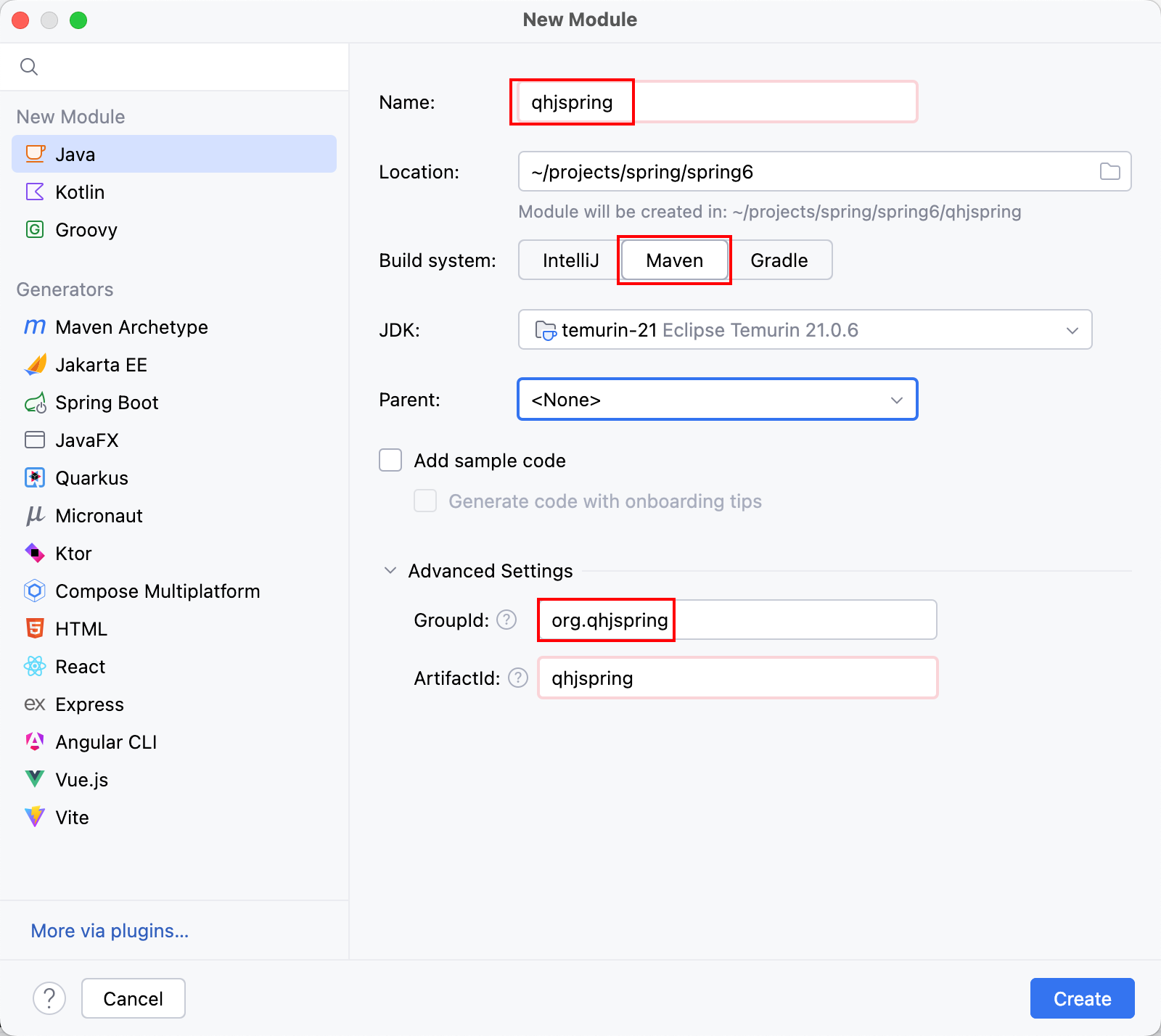Choose the Angular CLI generator icon
Image resolution: width=1161 pixels, height=1036 pixels.
point(35,741)
